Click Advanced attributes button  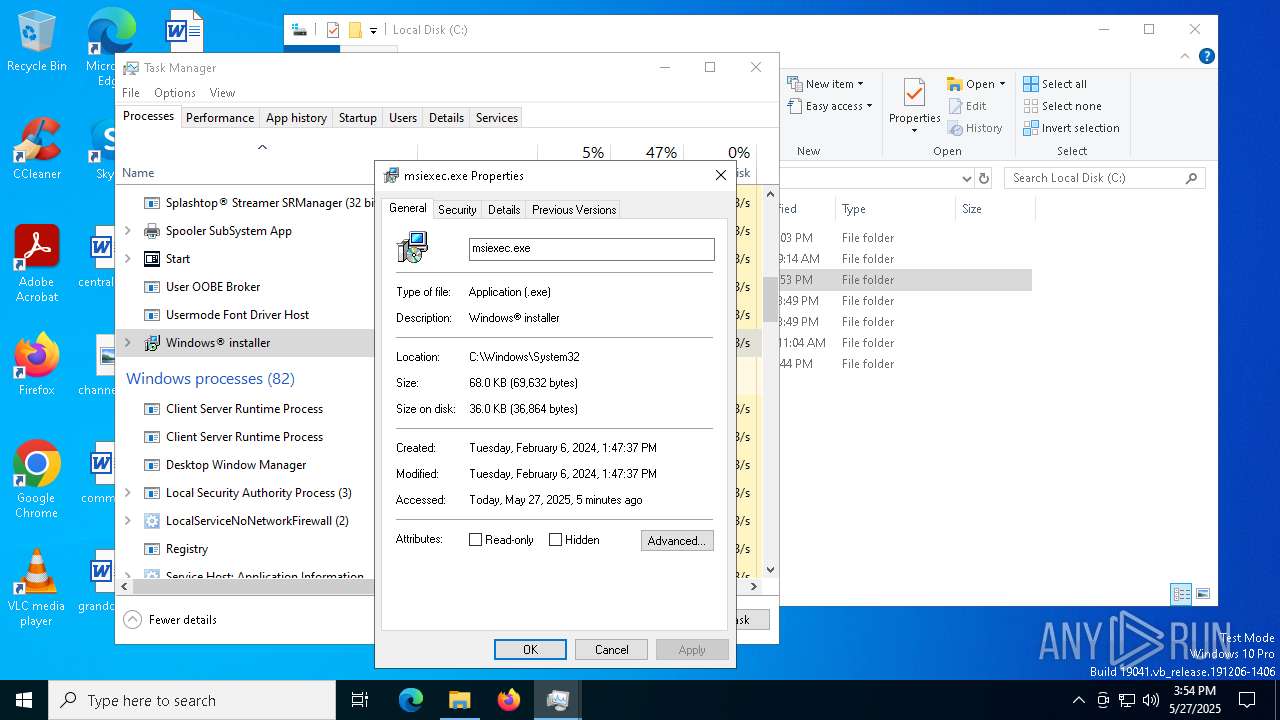coord(677,541)
